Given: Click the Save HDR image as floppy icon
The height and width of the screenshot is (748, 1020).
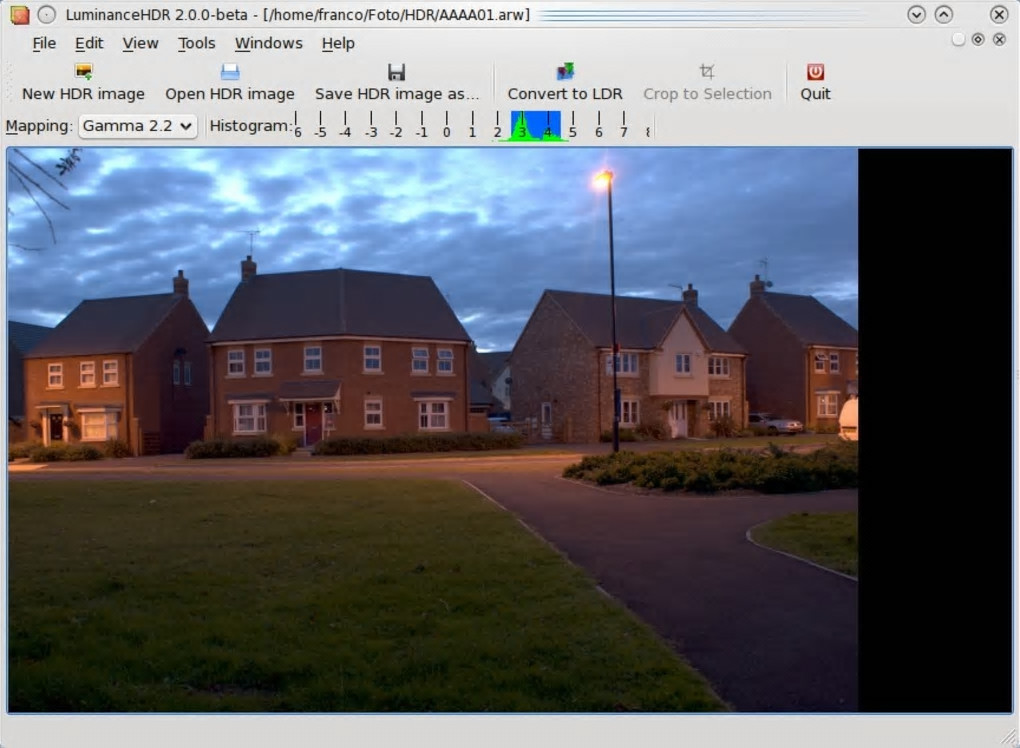Looking at the screenshot, I should pyautogui.click(x=396, y=72).
